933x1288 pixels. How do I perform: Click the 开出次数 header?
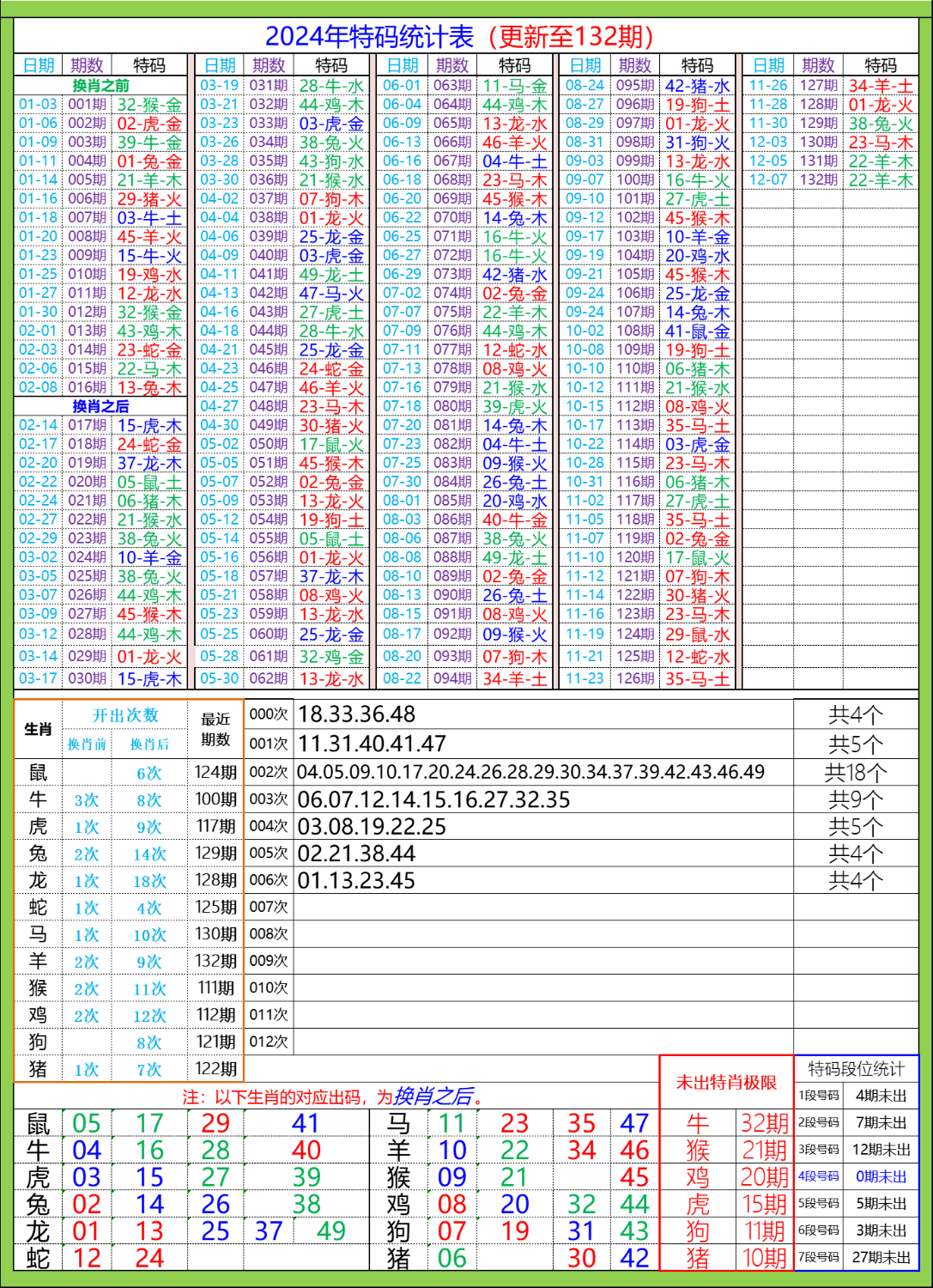[x=125, y=713]
